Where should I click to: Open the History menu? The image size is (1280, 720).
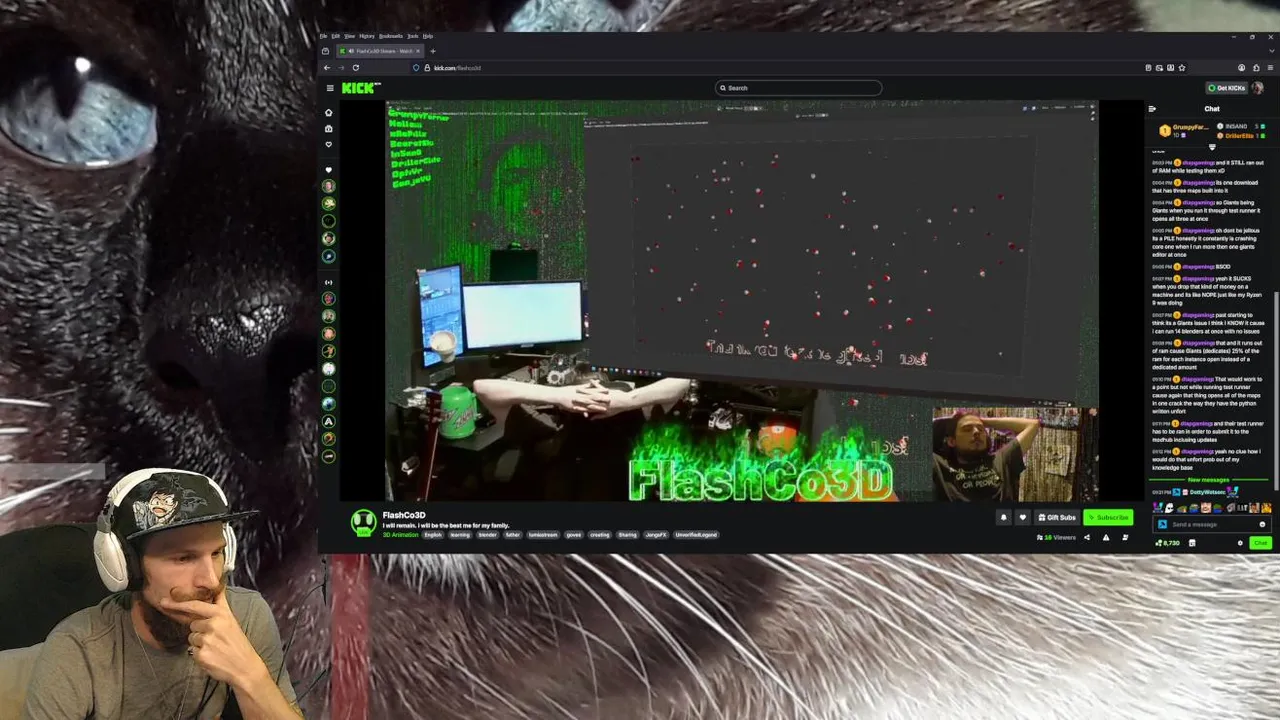[366, 36]
